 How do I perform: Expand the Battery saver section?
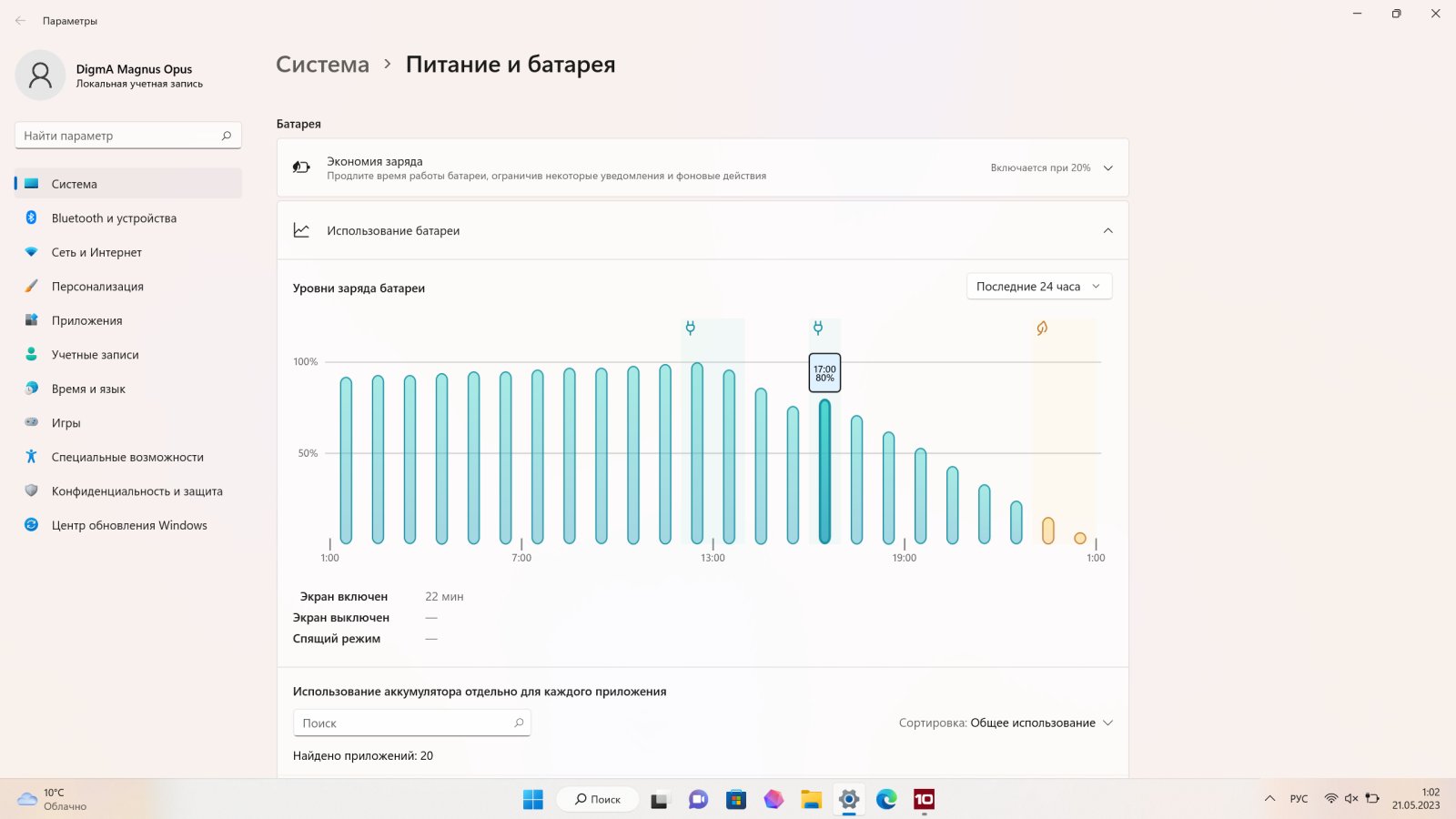1107,167
